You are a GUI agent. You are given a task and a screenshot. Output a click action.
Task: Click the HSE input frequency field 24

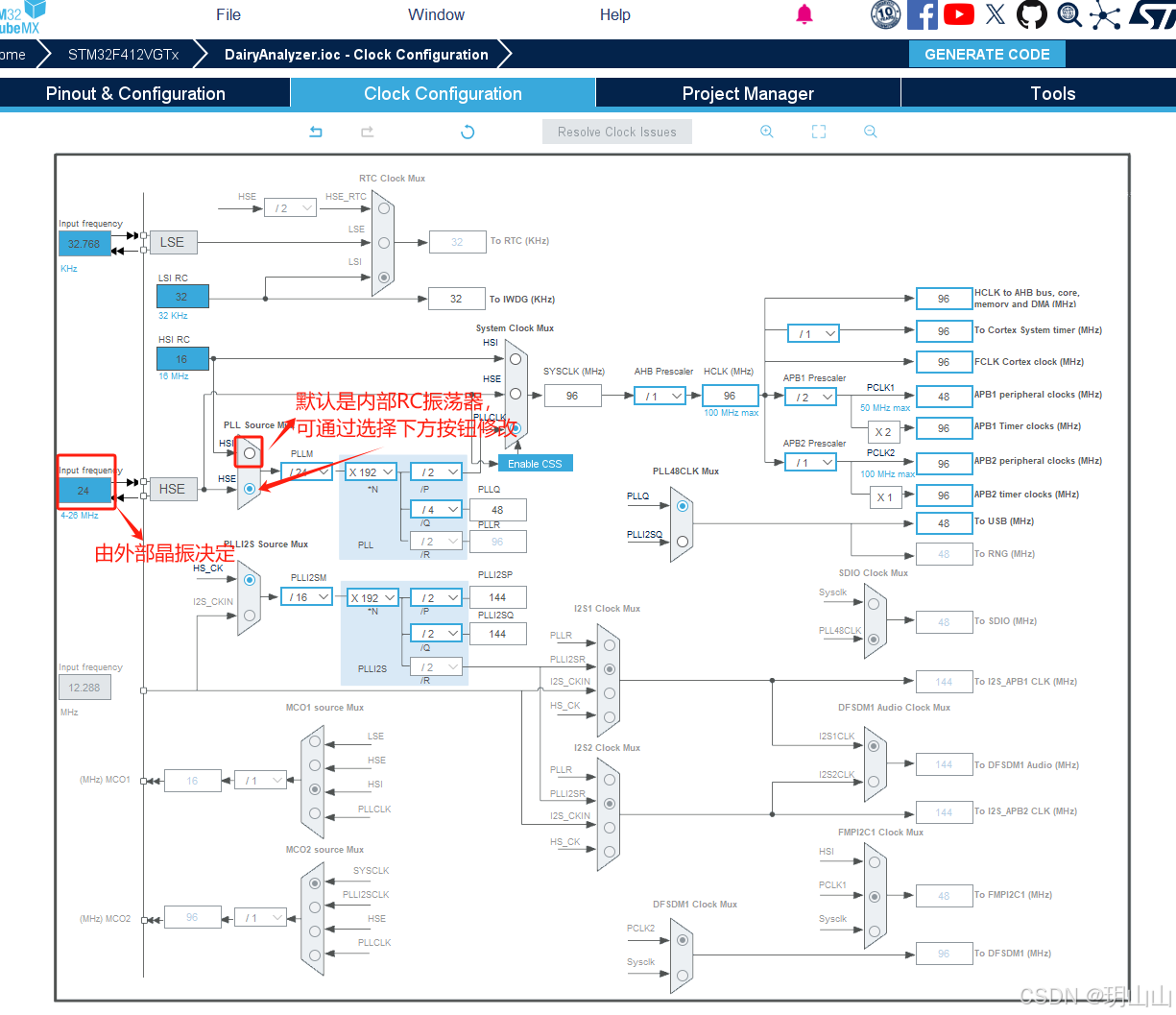click(x=84, y=490)
